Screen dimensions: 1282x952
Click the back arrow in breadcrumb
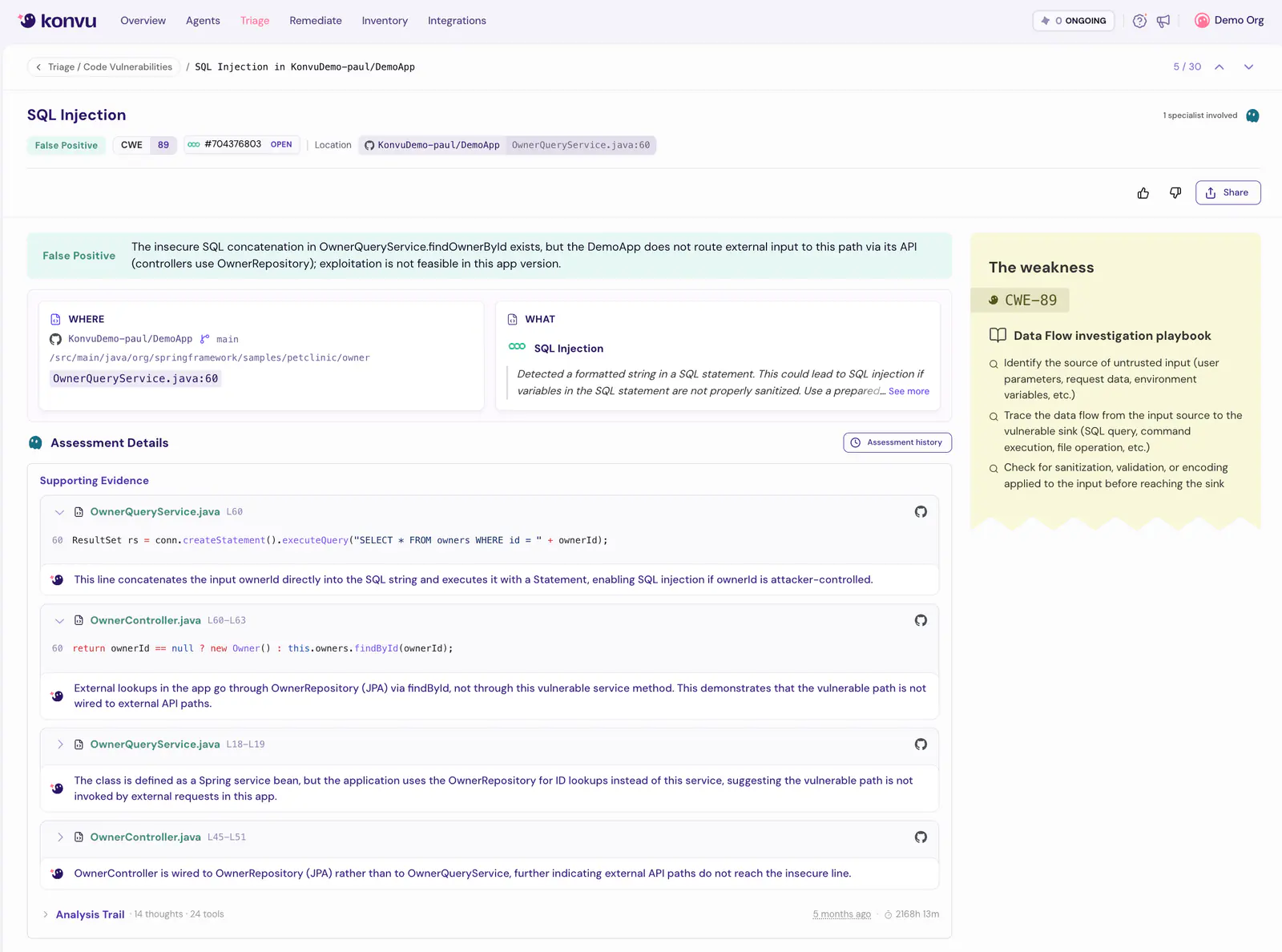pos(38,67)
